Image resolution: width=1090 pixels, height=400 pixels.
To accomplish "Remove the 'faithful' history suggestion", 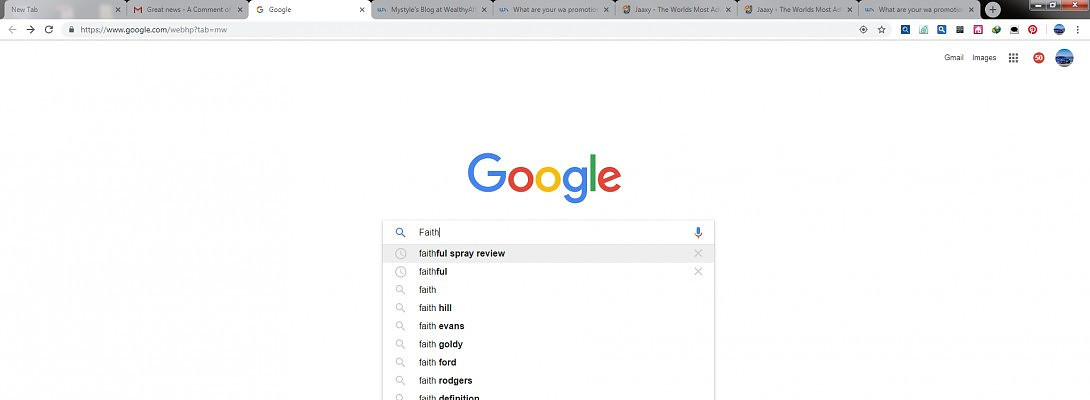I will (698, 272).
